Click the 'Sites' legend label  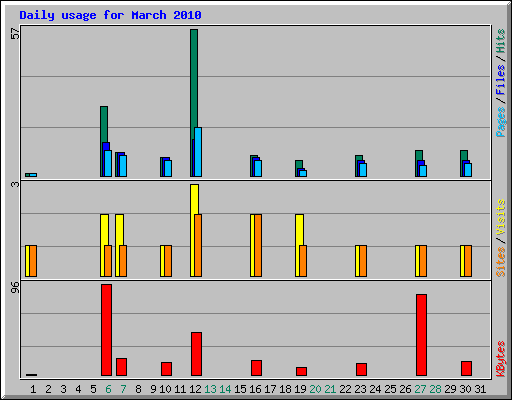[x=501, y=262]
